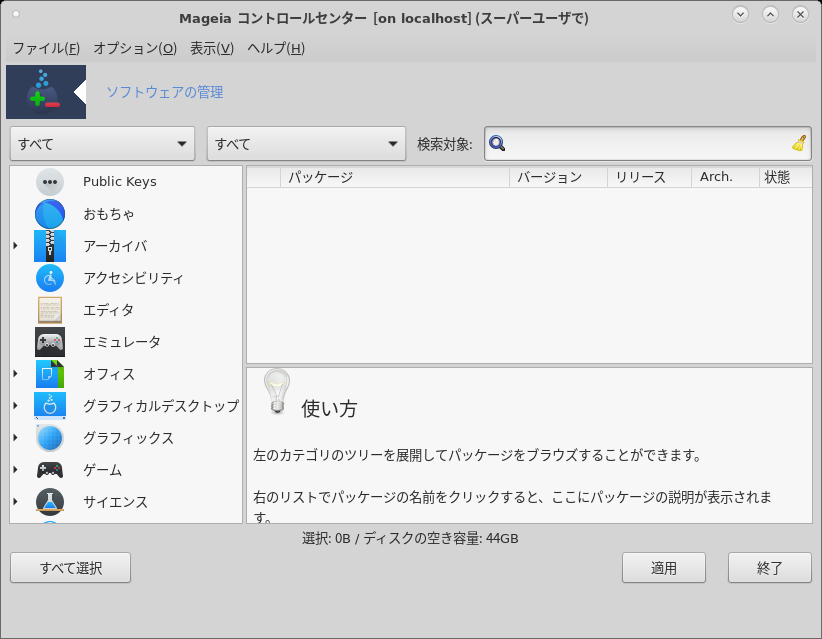Image resolution: width=822 pixels, height=639 pixels.
Task: Expand the アーカイバ category
Action: [x=15, y=245]
